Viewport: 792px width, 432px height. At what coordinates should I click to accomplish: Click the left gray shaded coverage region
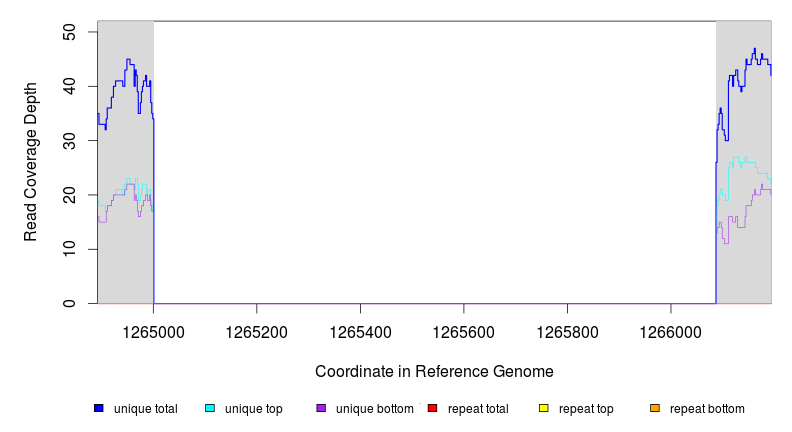(x=125, y=250)
